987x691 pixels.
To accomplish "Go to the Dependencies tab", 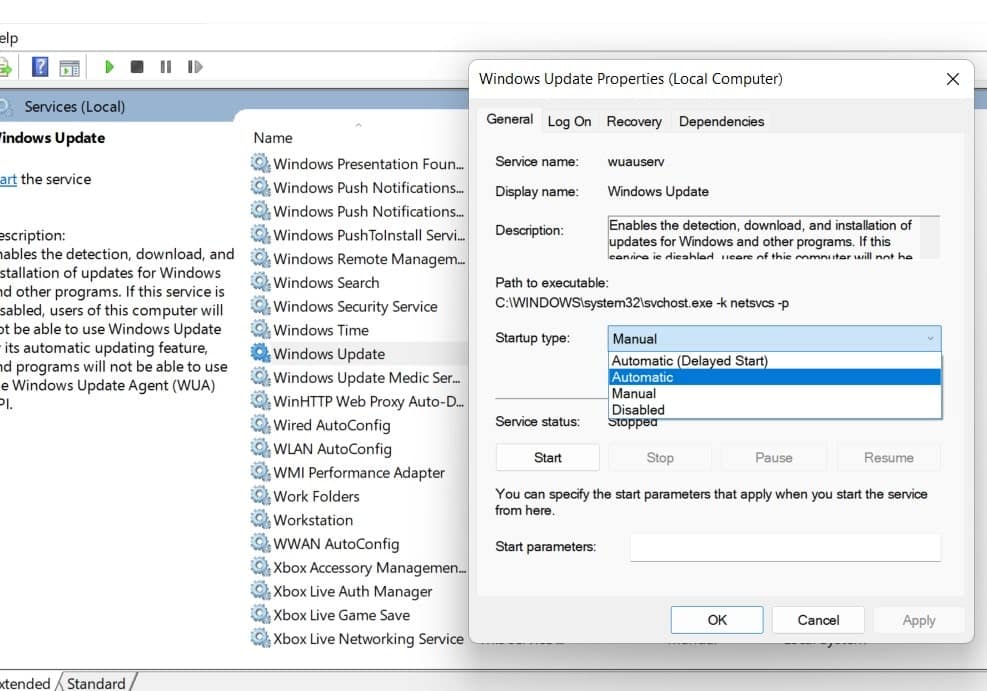I will click(721, 121).
